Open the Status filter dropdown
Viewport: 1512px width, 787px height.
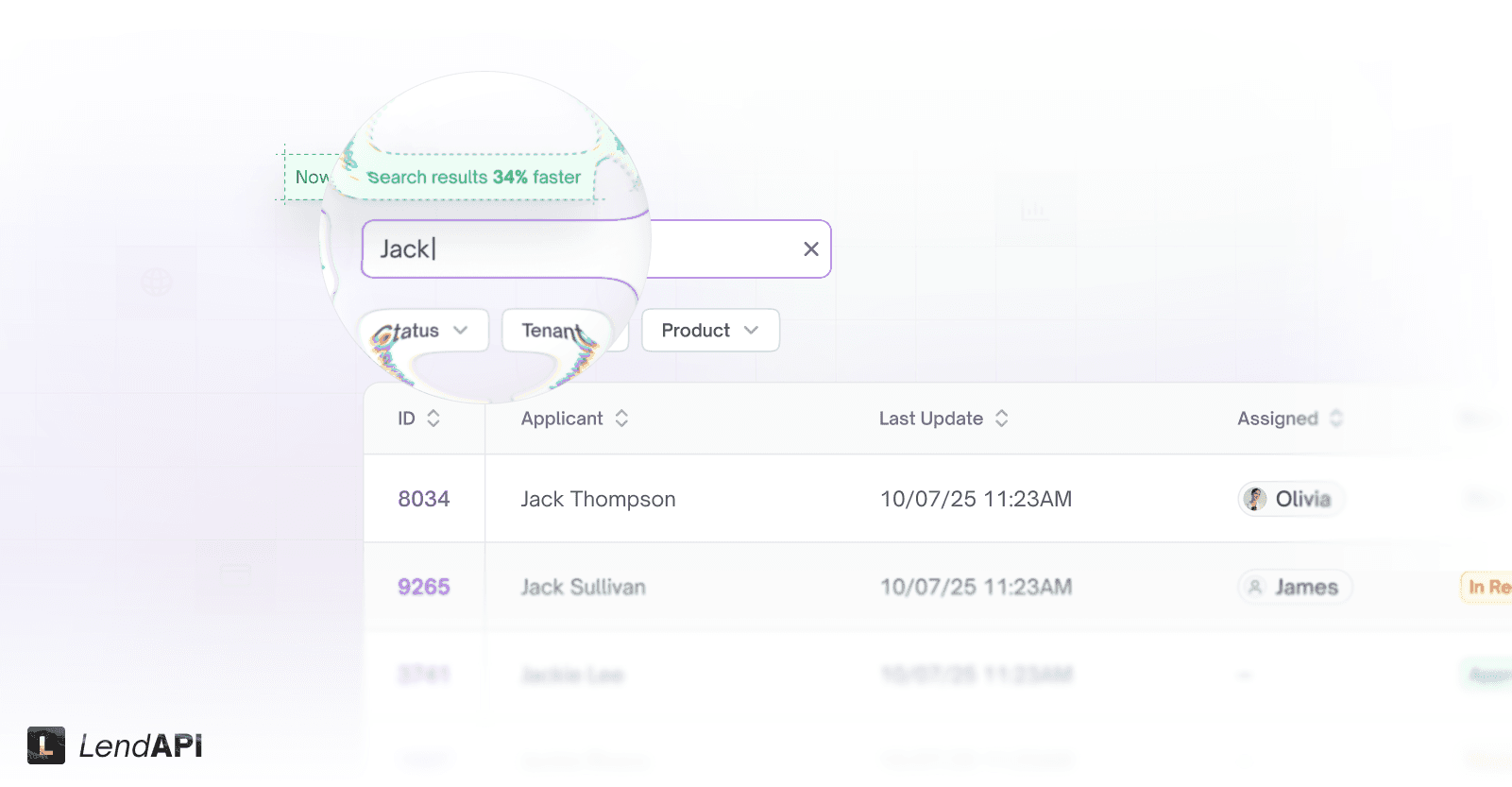pos(423,331)
